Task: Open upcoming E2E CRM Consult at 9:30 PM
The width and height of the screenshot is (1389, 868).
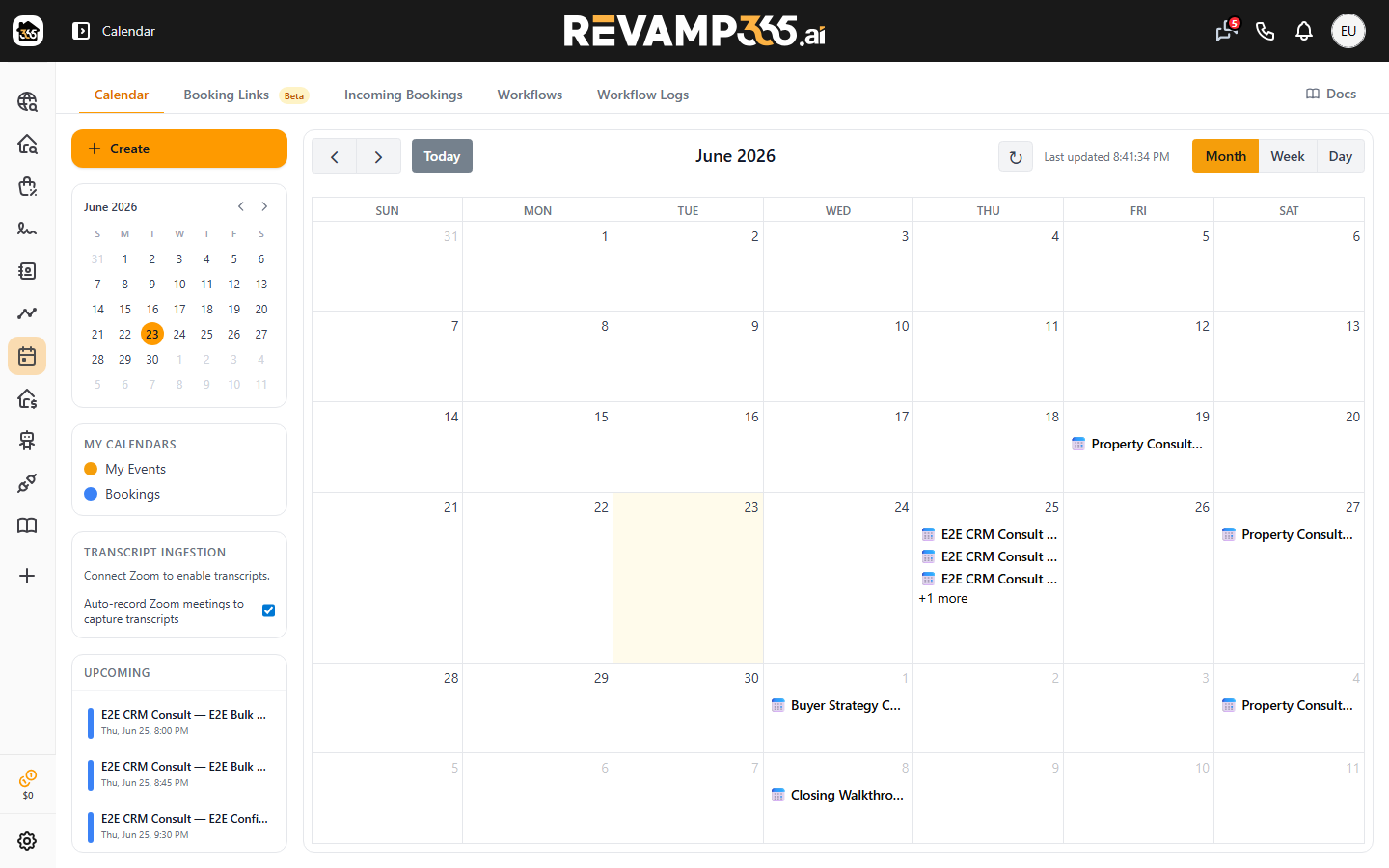Action: tap(179, 826)
